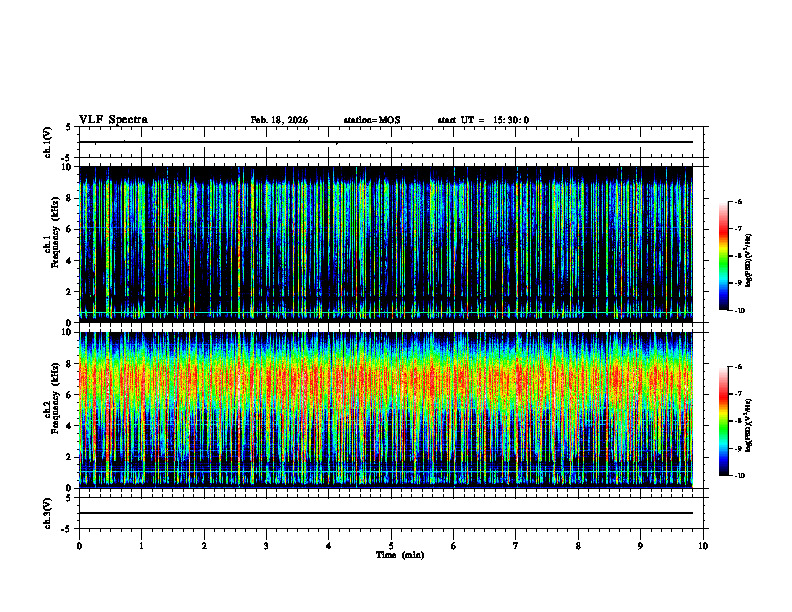Click the ch.1 color scale bar
The height and width of the screenshot is (612, 792).
[x=723, y=256]
